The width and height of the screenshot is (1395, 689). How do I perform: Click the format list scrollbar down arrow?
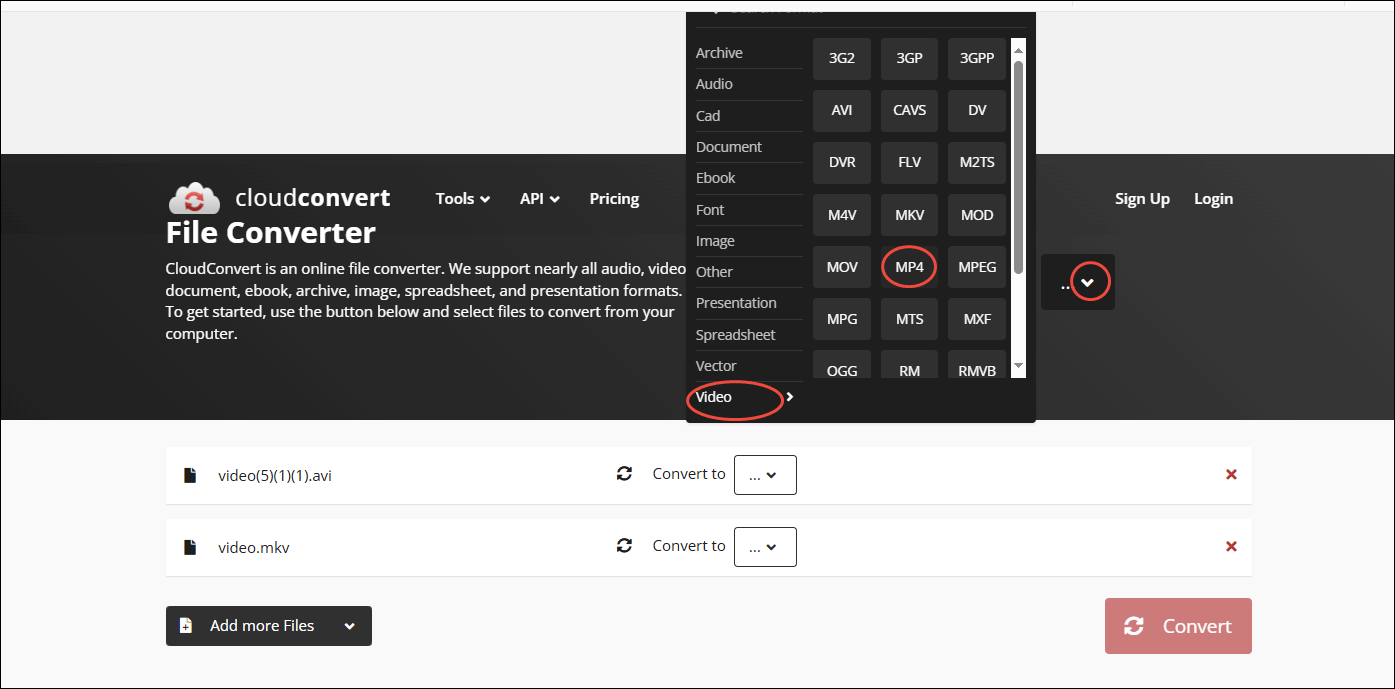pos(1018,367)
